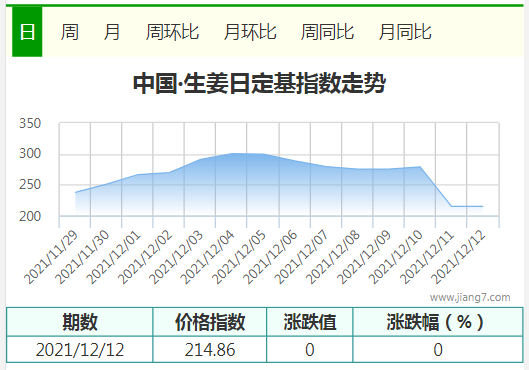The height and width of the screenshot is (370, 529).
Task: Click the 350 y-axis label
Action: click(x=30, y=123)
